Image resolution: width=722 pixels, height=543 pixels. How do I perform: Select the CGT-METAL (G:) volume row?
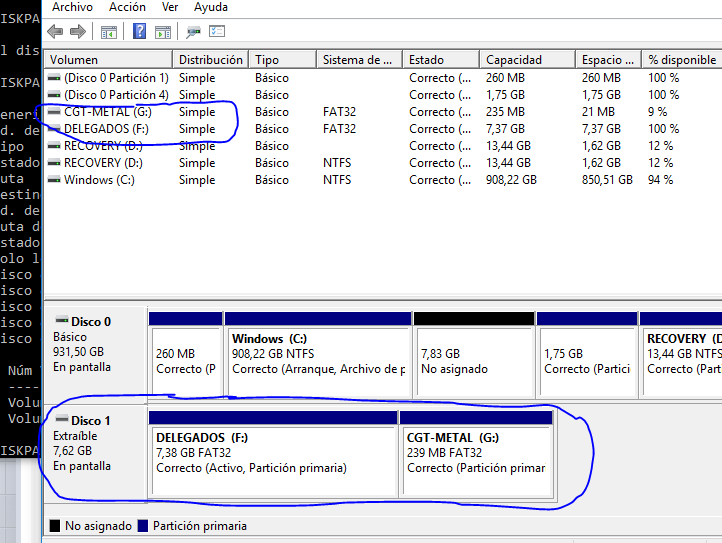(x=383, y=112)
